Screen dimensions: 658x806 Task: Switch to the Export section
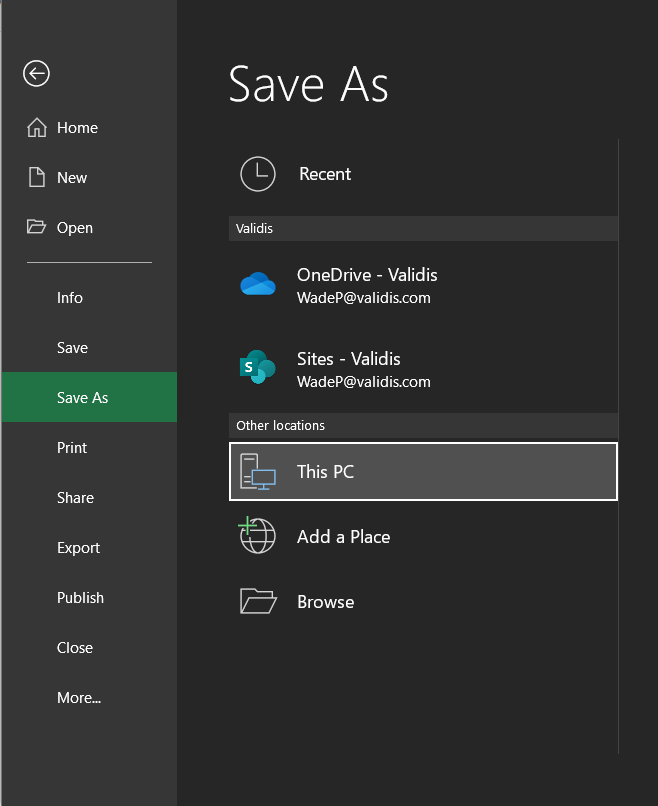pyautogui.click(x=78, y=547)
